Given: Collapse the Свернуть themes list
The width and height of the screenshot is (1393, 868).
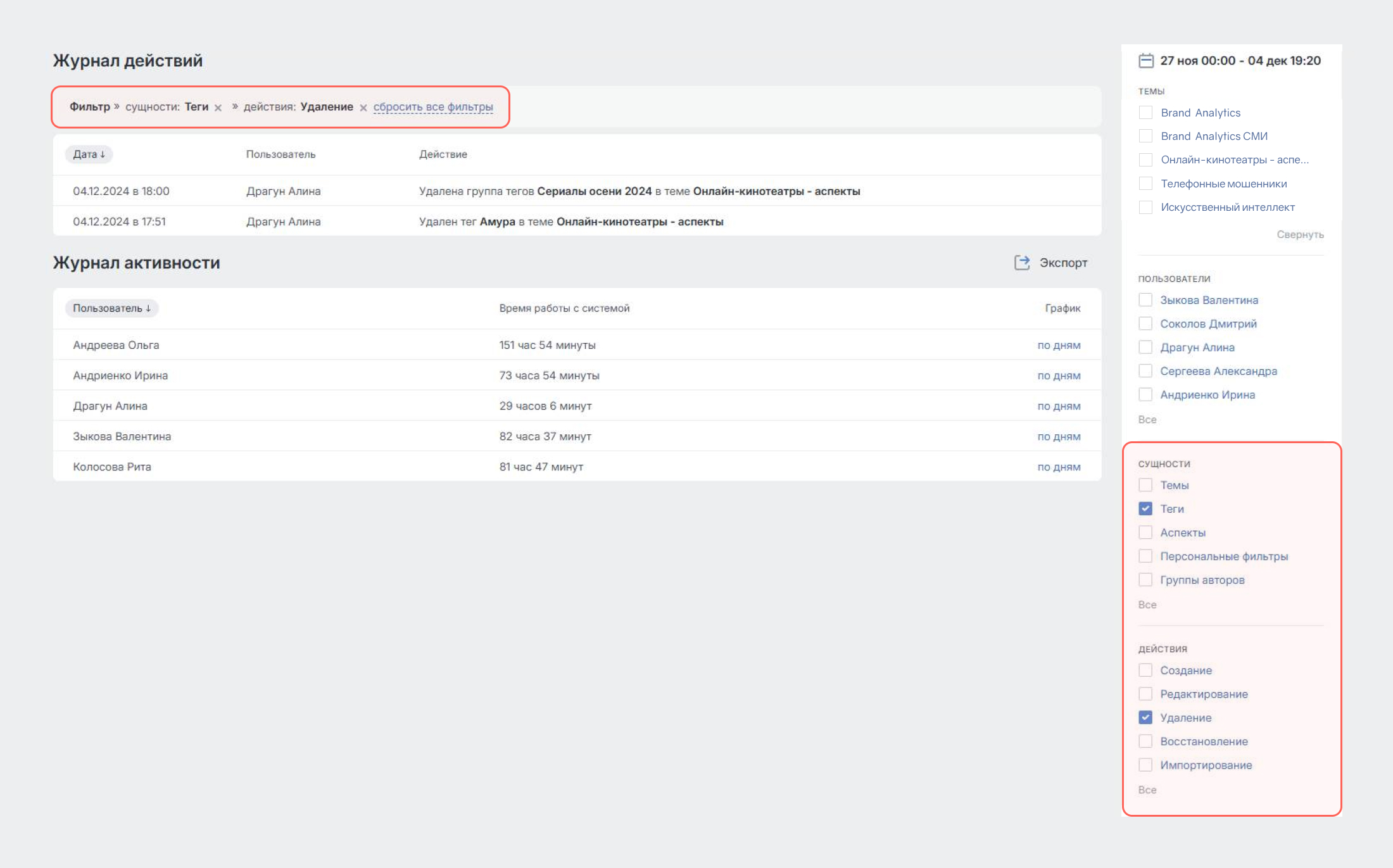Looking at the screenshot, I should coord(1300,234).
